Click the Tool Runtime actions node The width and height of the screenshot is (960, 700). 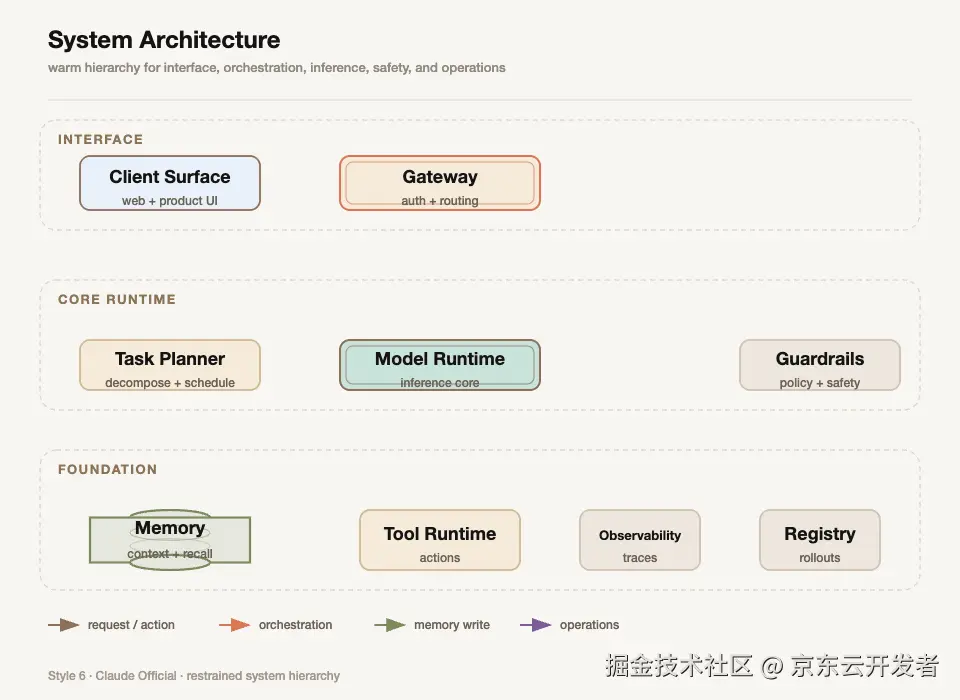click(x=440, y=540)
